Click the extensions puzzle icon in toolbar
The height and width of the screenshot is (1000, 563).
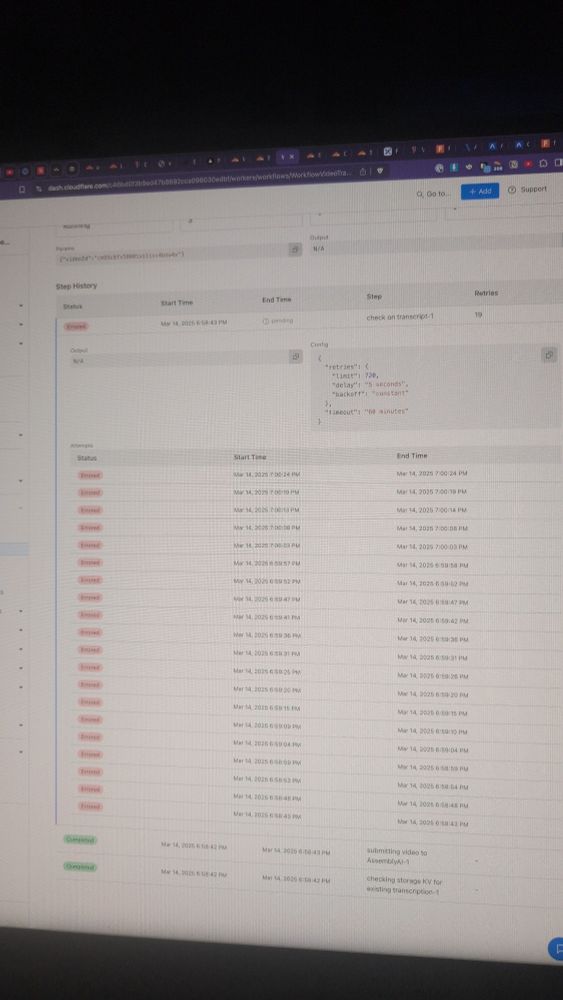point(543,165)
